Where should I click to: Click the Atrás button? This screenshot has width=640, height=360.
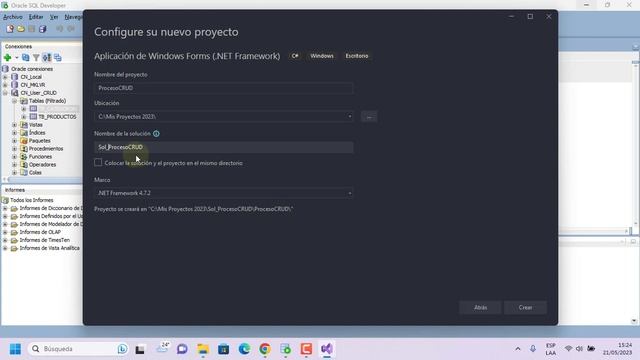click(x=480, y=307)
